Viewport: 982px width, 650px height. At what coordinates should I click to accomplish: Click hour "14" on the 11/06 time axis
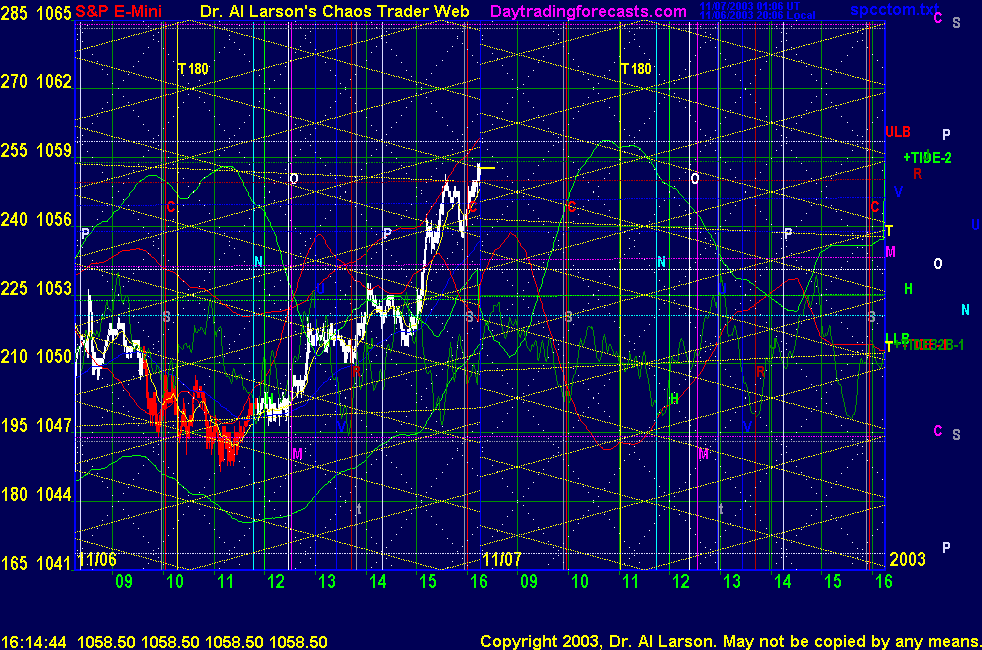pos(378,582)
